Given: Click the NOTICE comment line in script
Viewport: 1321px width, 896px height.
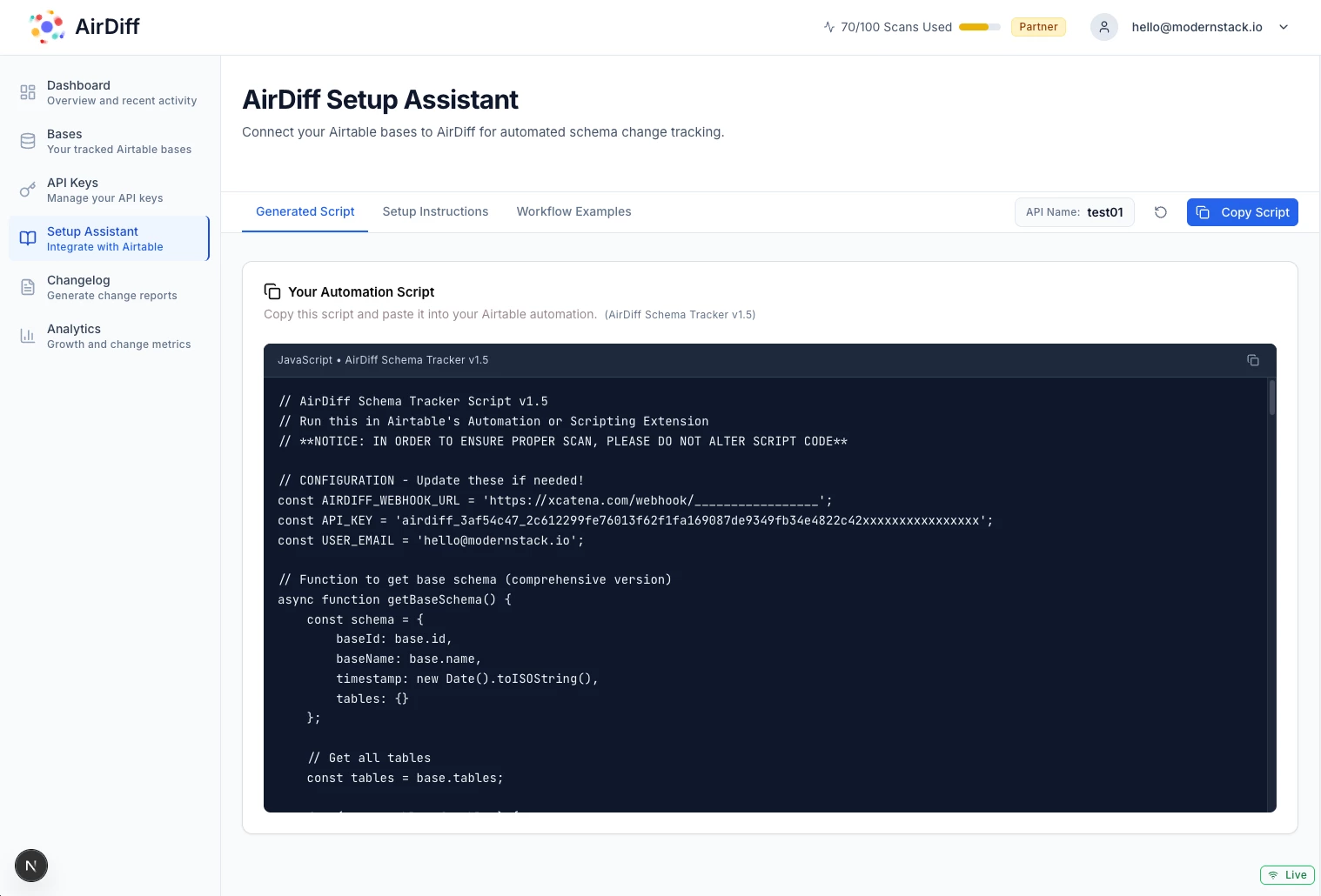Looking at the screenshot, I should click(x=563, y=441).
